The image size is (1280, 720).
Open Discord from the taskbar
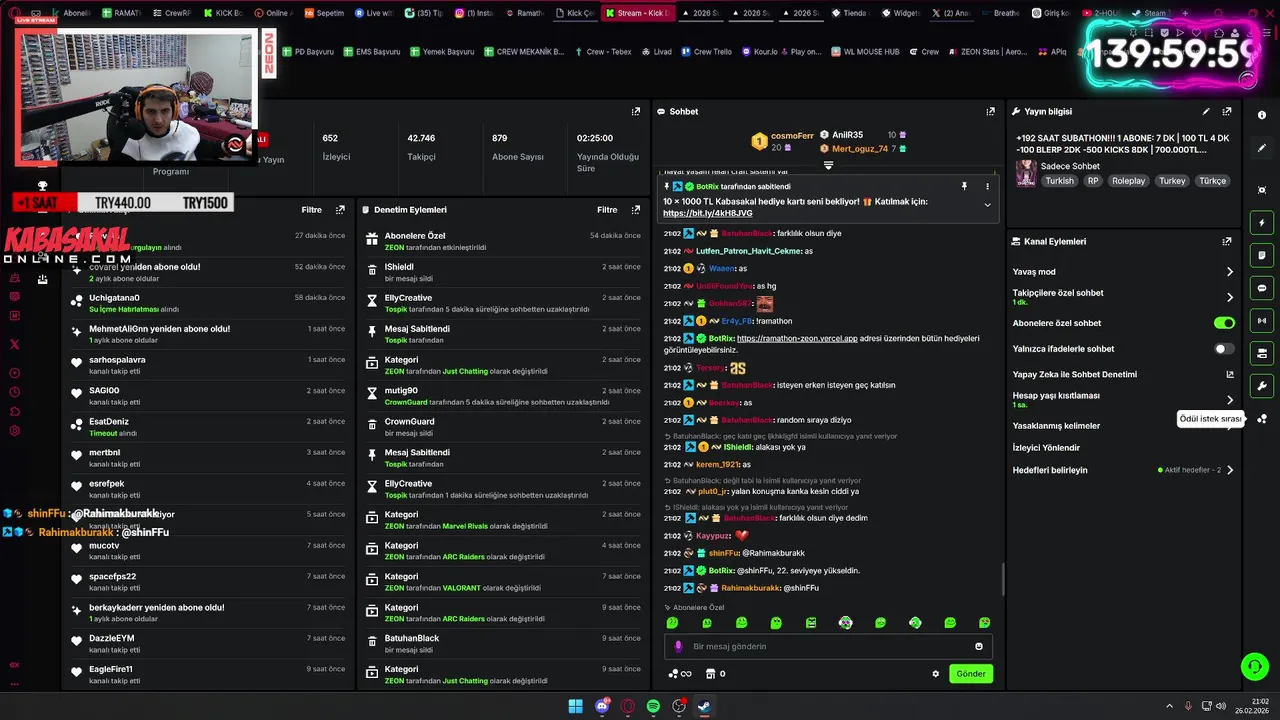click(602, 706)
